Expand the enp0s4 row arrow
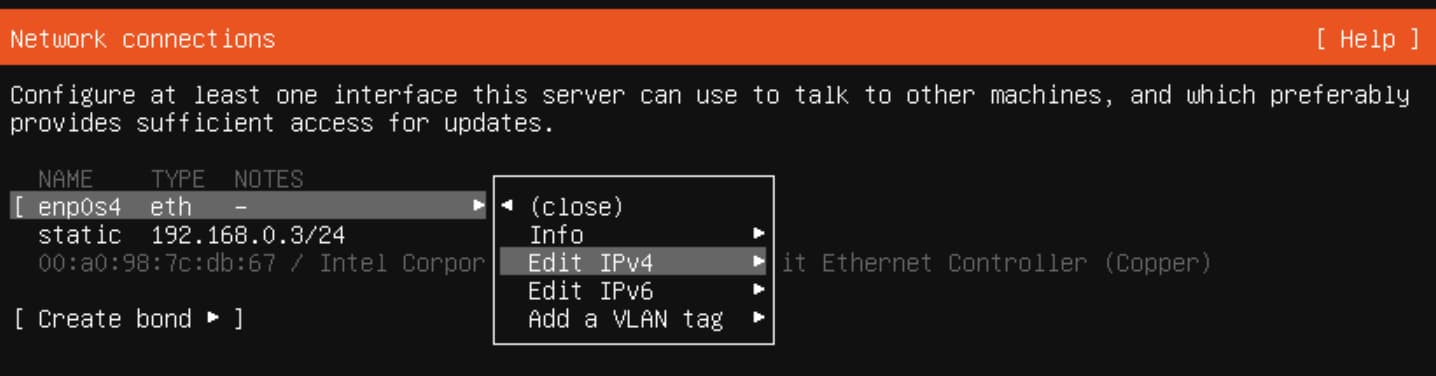This screenshot has height=376, width=1436. (479, 207)
